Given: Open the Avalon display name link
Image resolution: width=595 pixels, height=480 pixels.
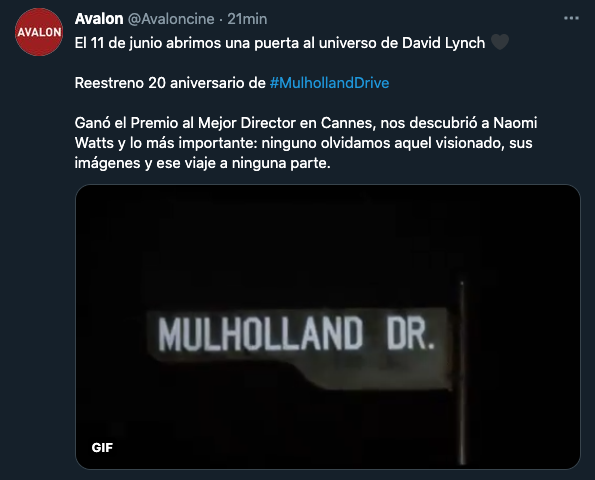Looking at the screenshot, I should pyautogui.click(x=99, y=19).
